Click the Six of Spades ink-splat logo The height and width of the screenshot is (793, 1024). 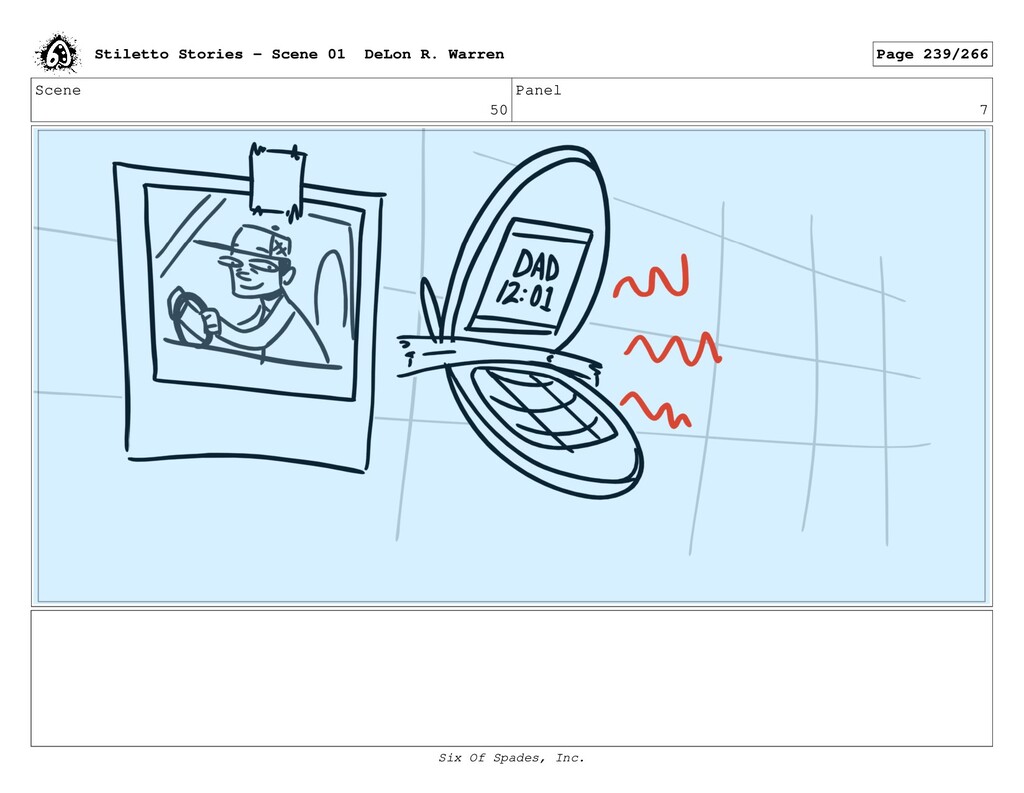(57, 54)
